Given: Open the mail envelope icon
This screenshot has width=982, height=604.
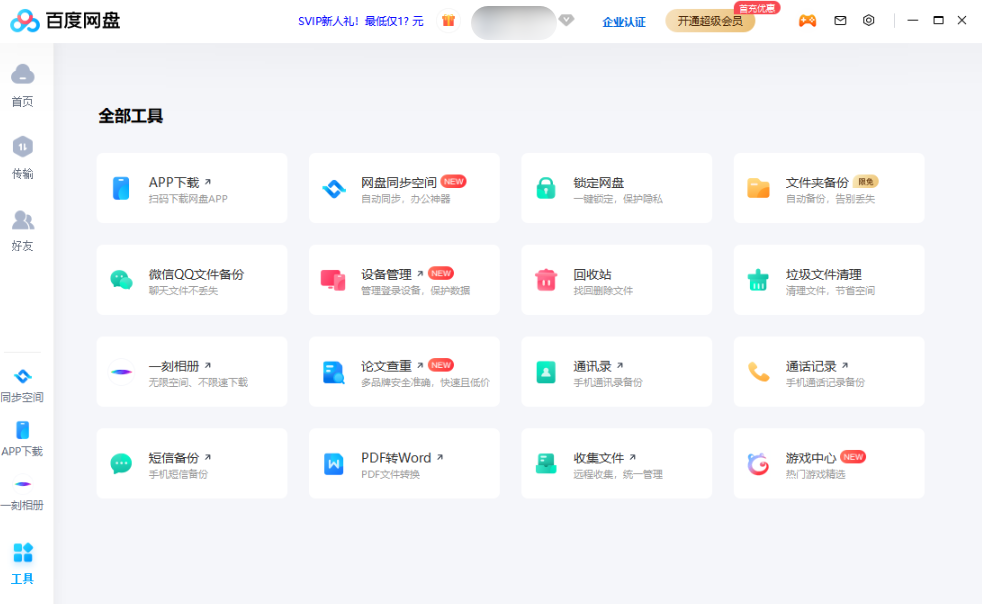Looking at the screenshot, I should tap(840, 21).
